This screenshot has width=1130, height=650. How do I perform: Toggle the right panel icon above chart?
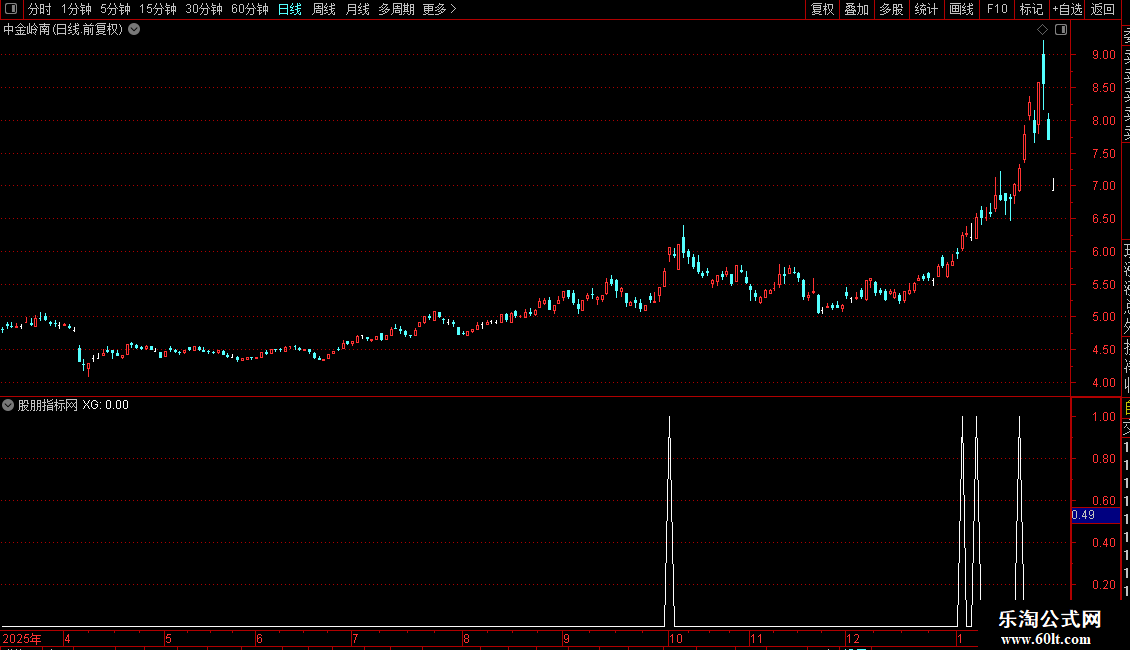tap(1061, 30)
